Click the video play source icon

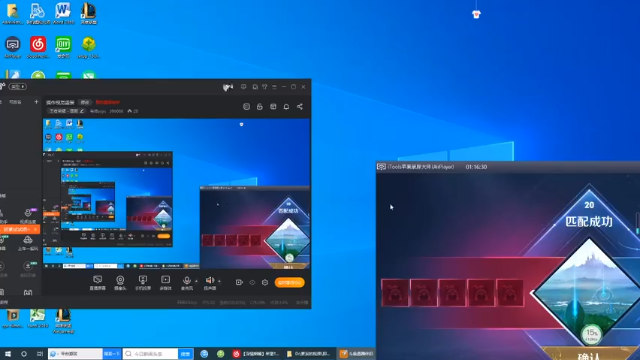[x=165, y=282]
